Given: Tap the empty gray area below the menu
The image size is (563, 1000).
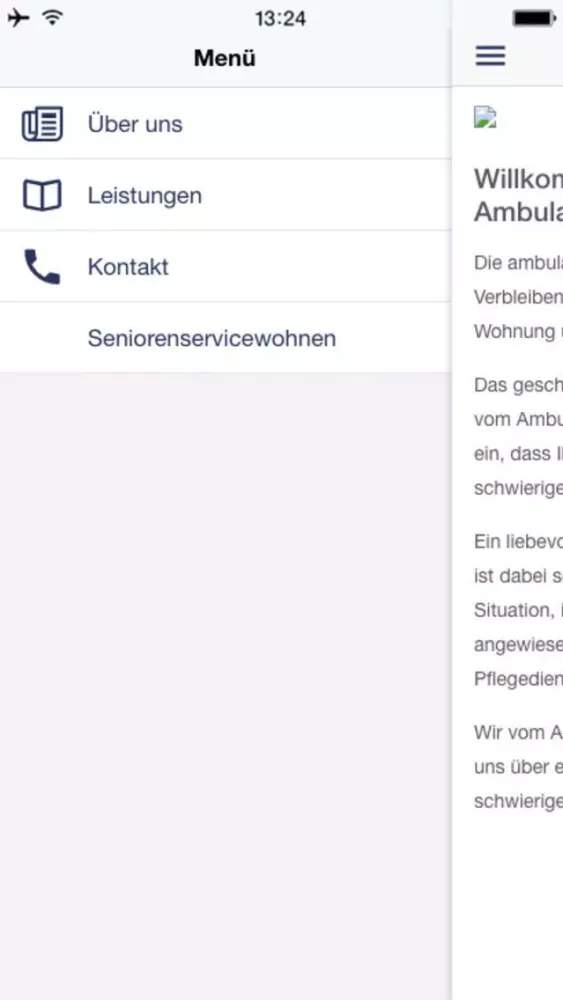Looking at the screenshot, I should click(x=225, y=686).
